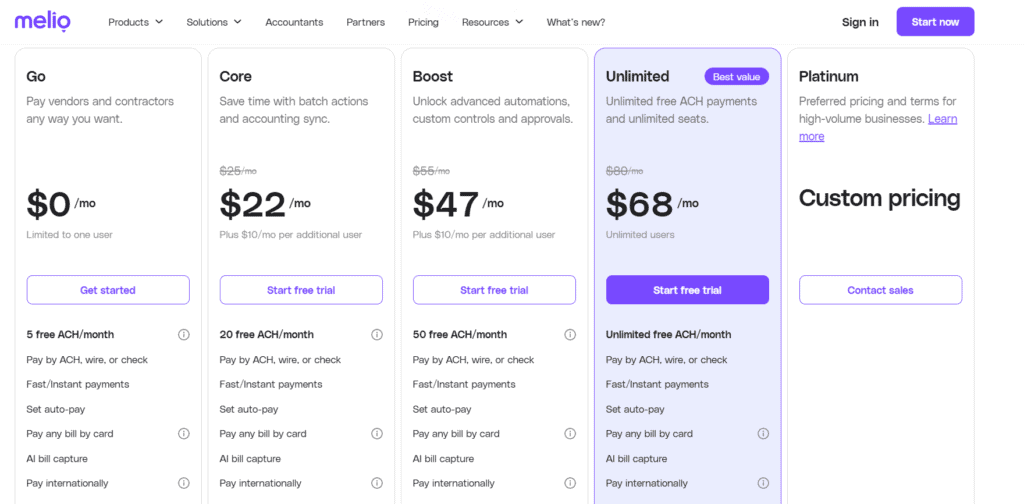Start free trial for Boost plan
Image resolution: width=1024 pixels, height=504 pixels.
click(494, 290)
